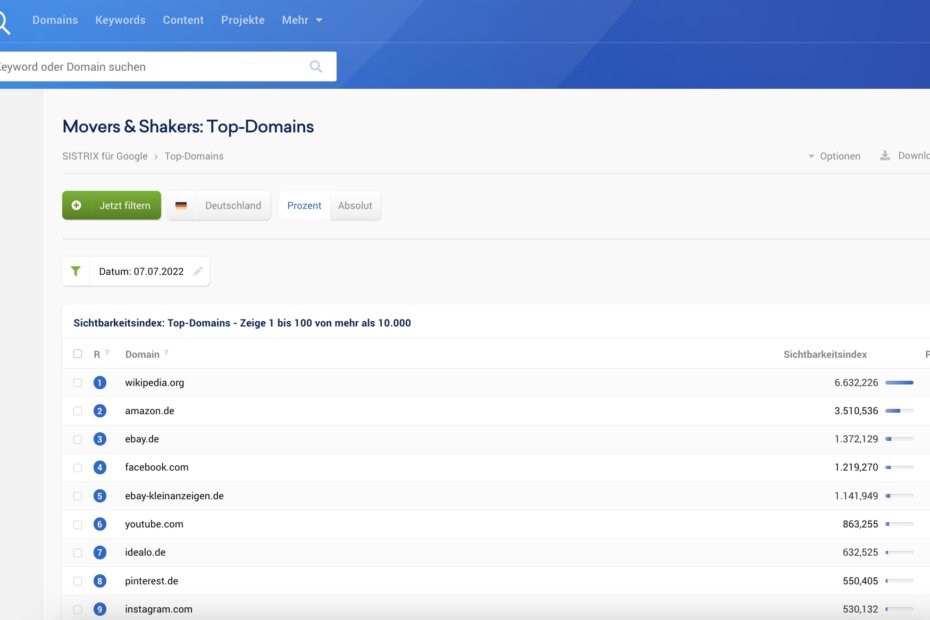Open the amazon.de domain link
Screen dimensions: 930x620
coord(149,411)
